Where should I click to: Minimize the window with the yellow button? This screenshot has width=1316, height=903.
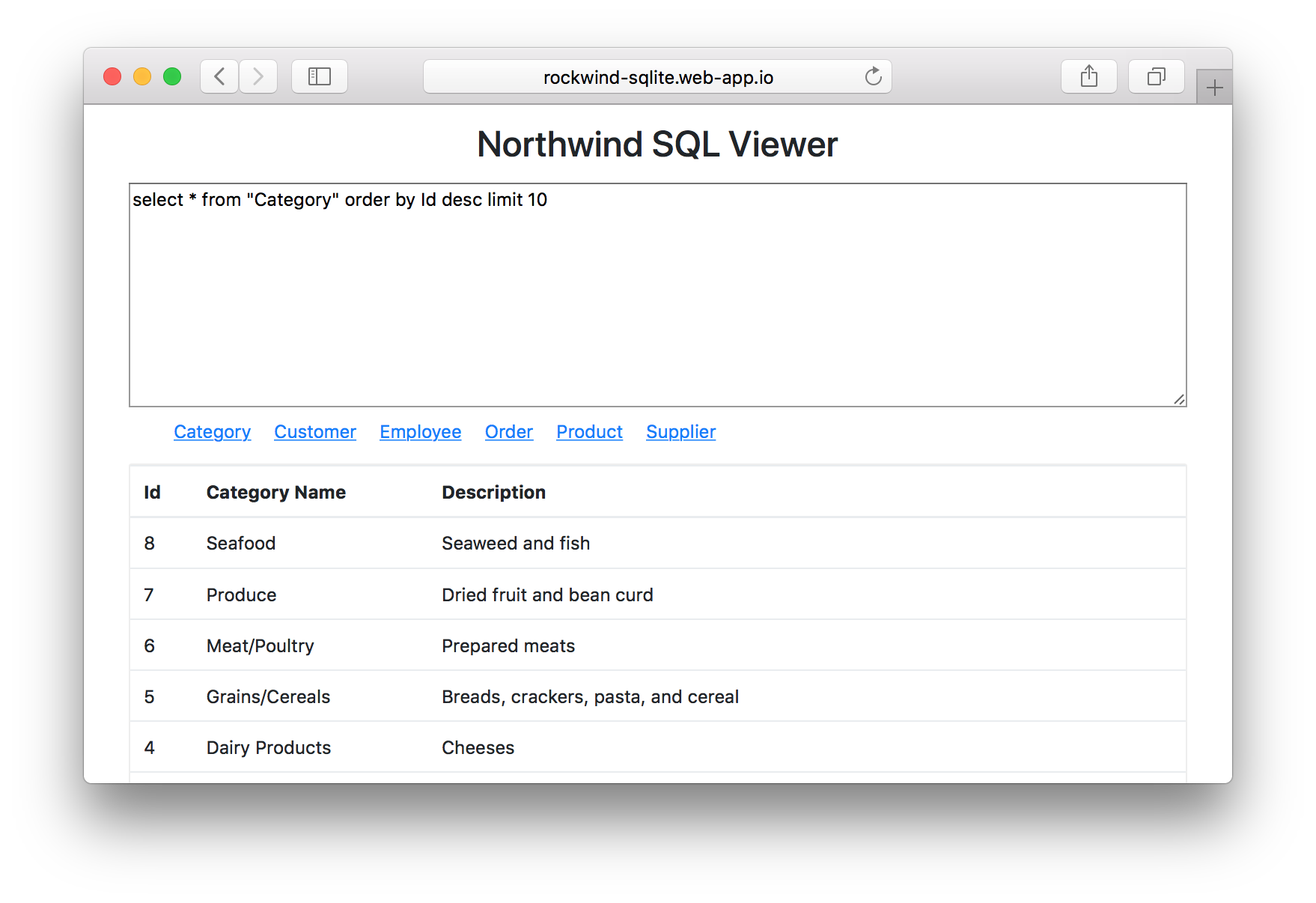coord(142,76)
